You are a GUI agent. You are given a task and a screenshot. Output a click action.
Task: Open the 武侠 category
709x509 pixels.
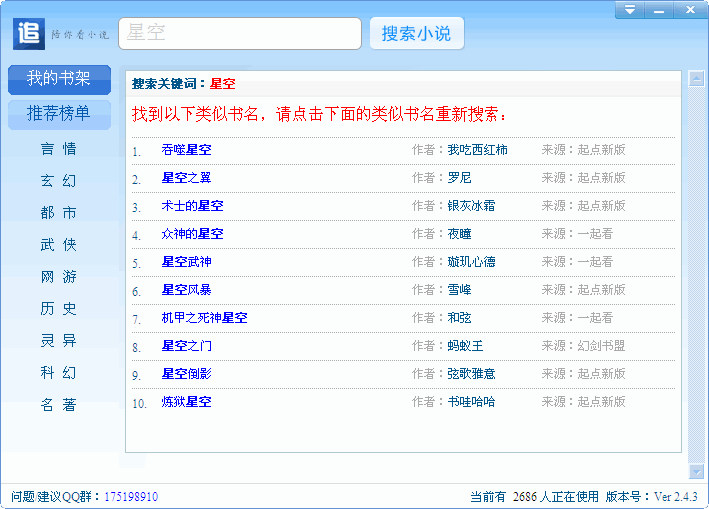click(x=58, y=245)
